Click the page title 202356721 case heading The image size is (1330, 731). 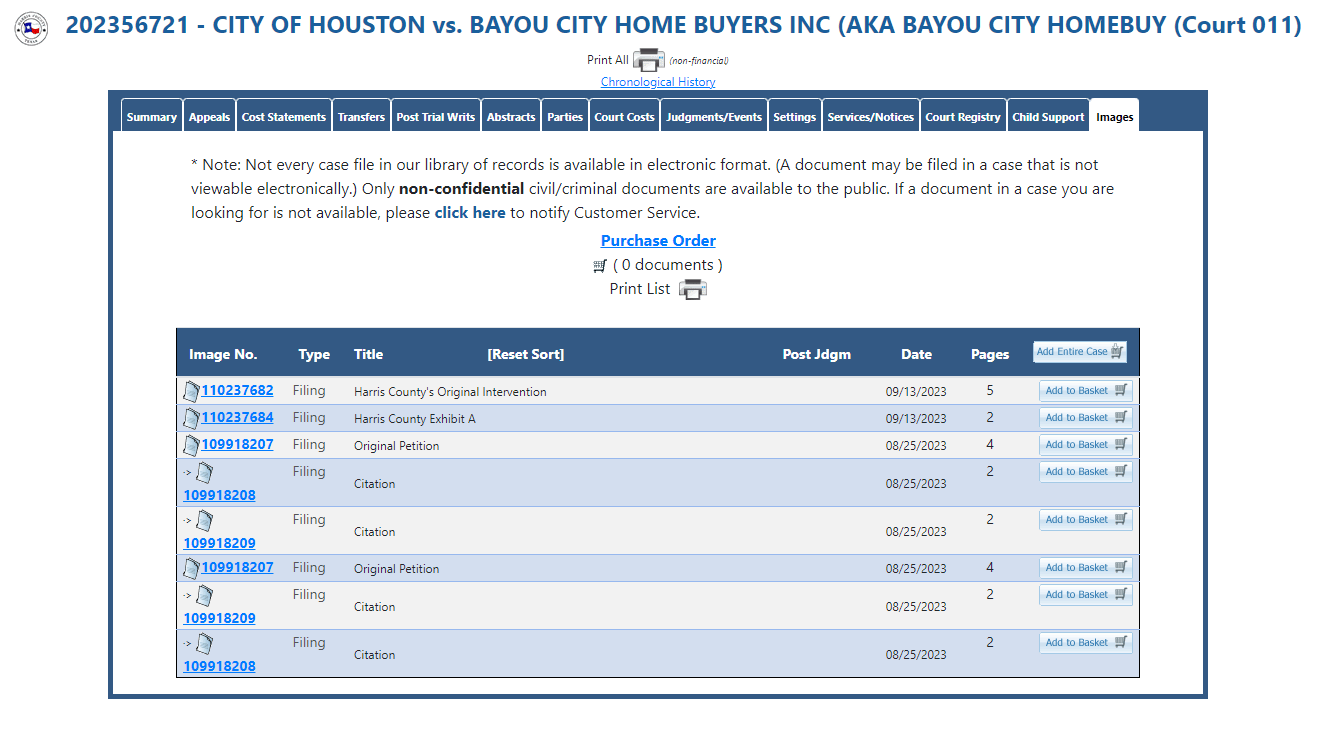pos(684,26)
